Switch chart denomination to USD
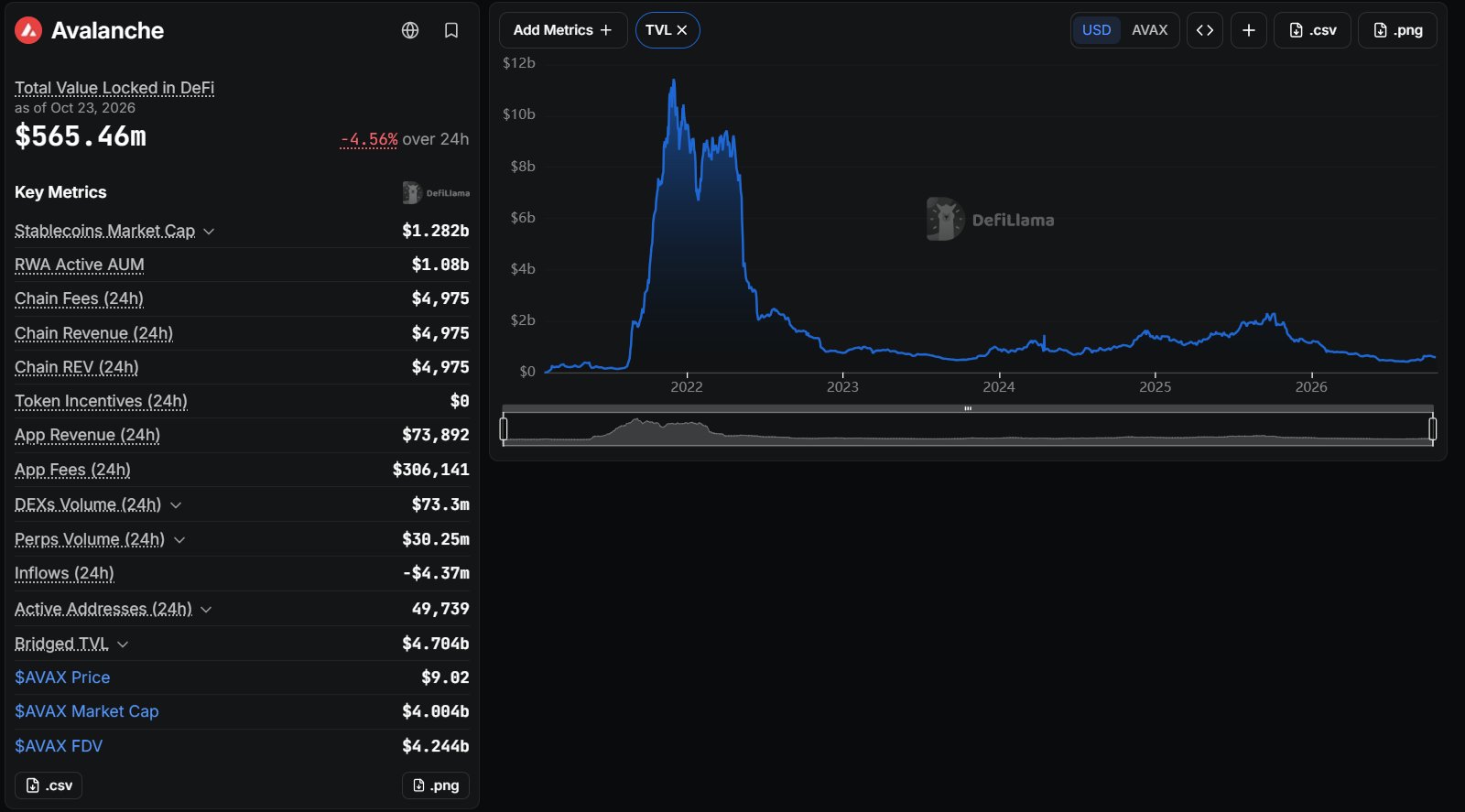 point(1096,30)
